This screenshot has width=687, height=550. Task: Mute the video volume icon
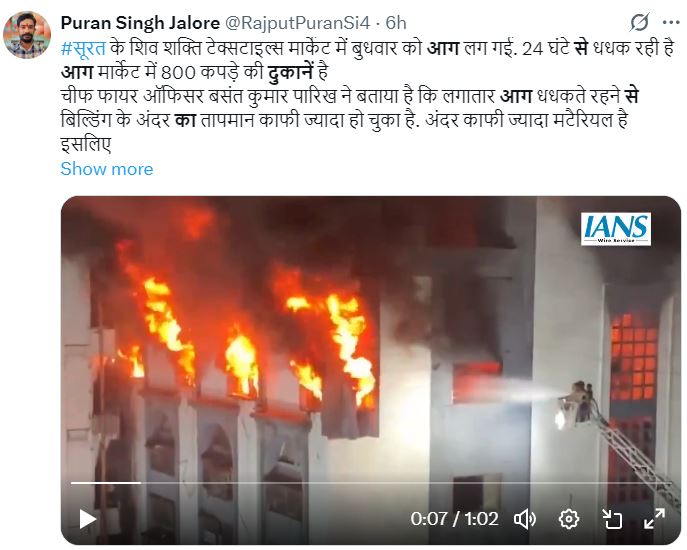click(525, 519)
